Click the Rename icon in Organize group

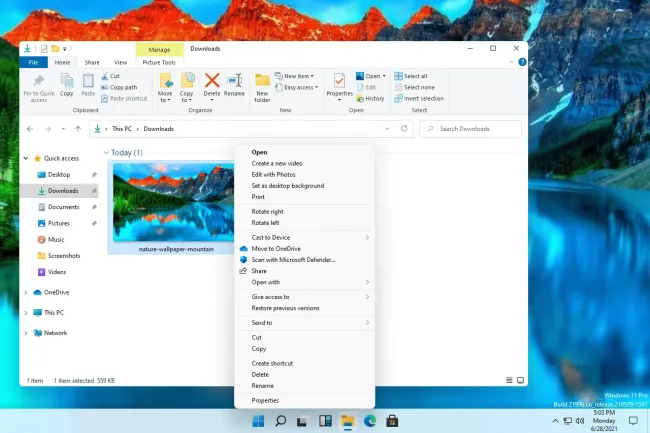[x=234, y=82]
